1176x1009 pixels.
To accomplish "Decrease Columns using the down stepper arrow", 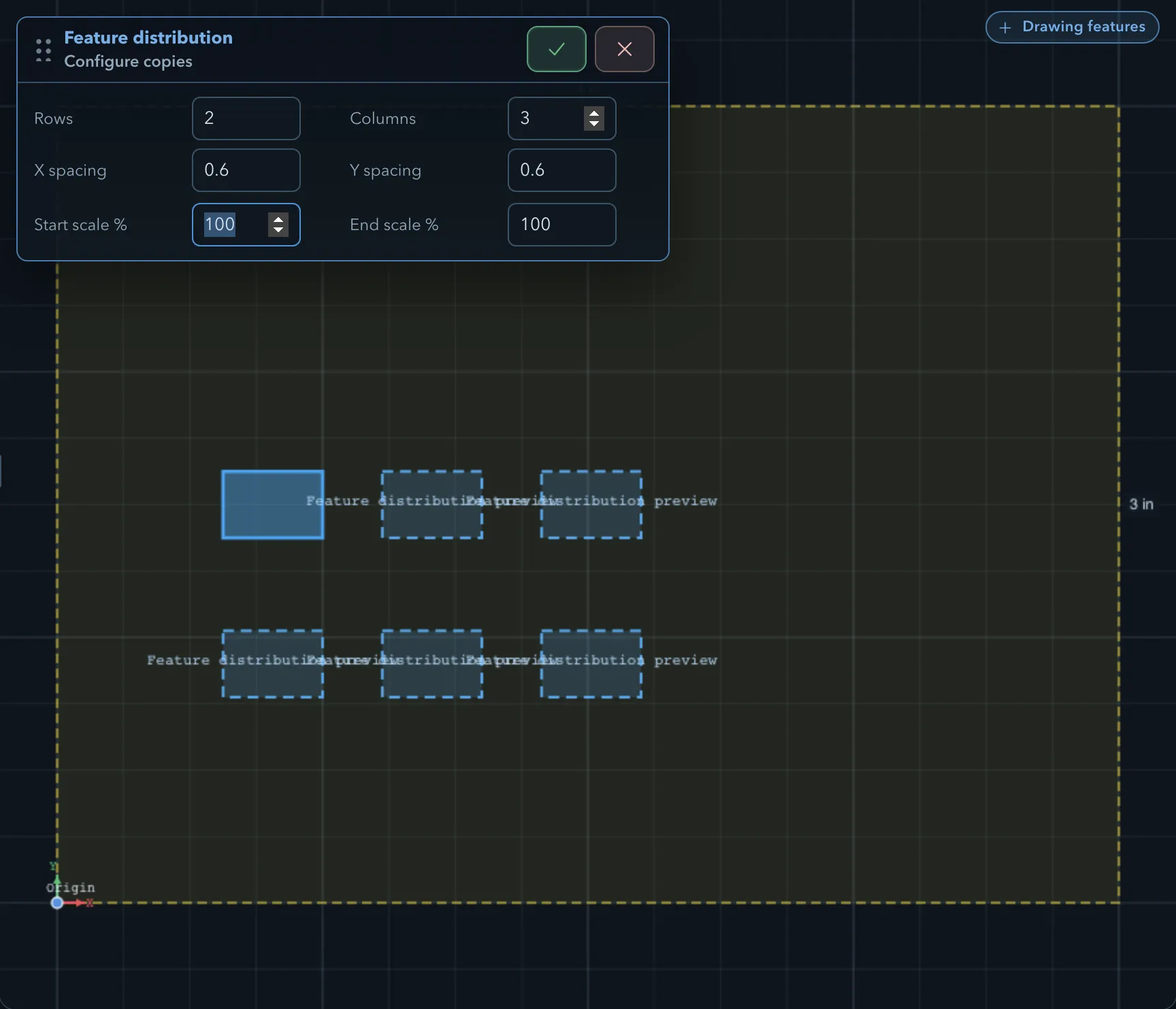I will click(594, 124).
